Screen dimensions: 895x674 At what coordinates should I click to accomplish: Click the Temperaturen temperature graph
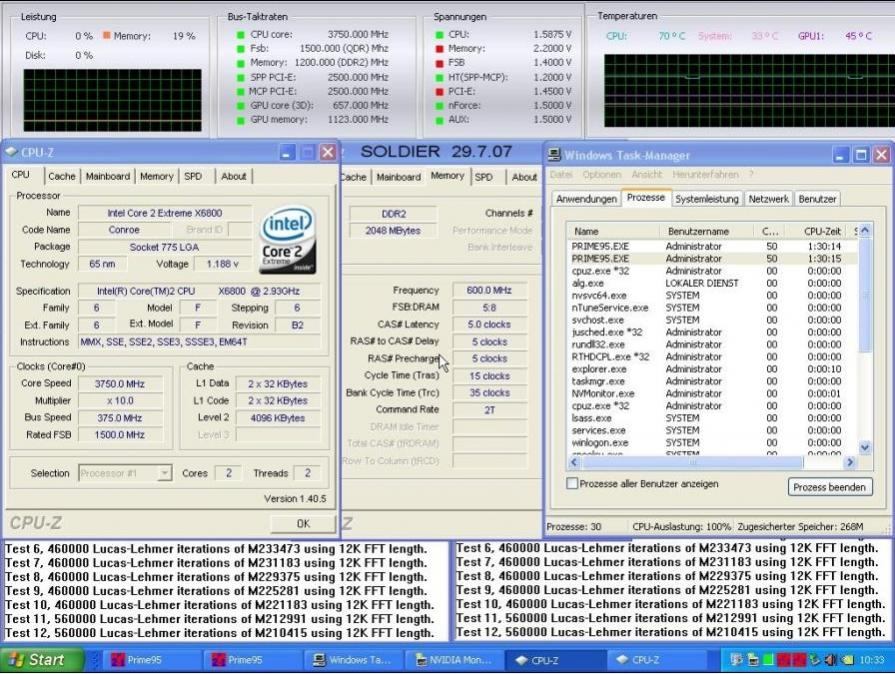pyautogui.click(x=749, y=91)
